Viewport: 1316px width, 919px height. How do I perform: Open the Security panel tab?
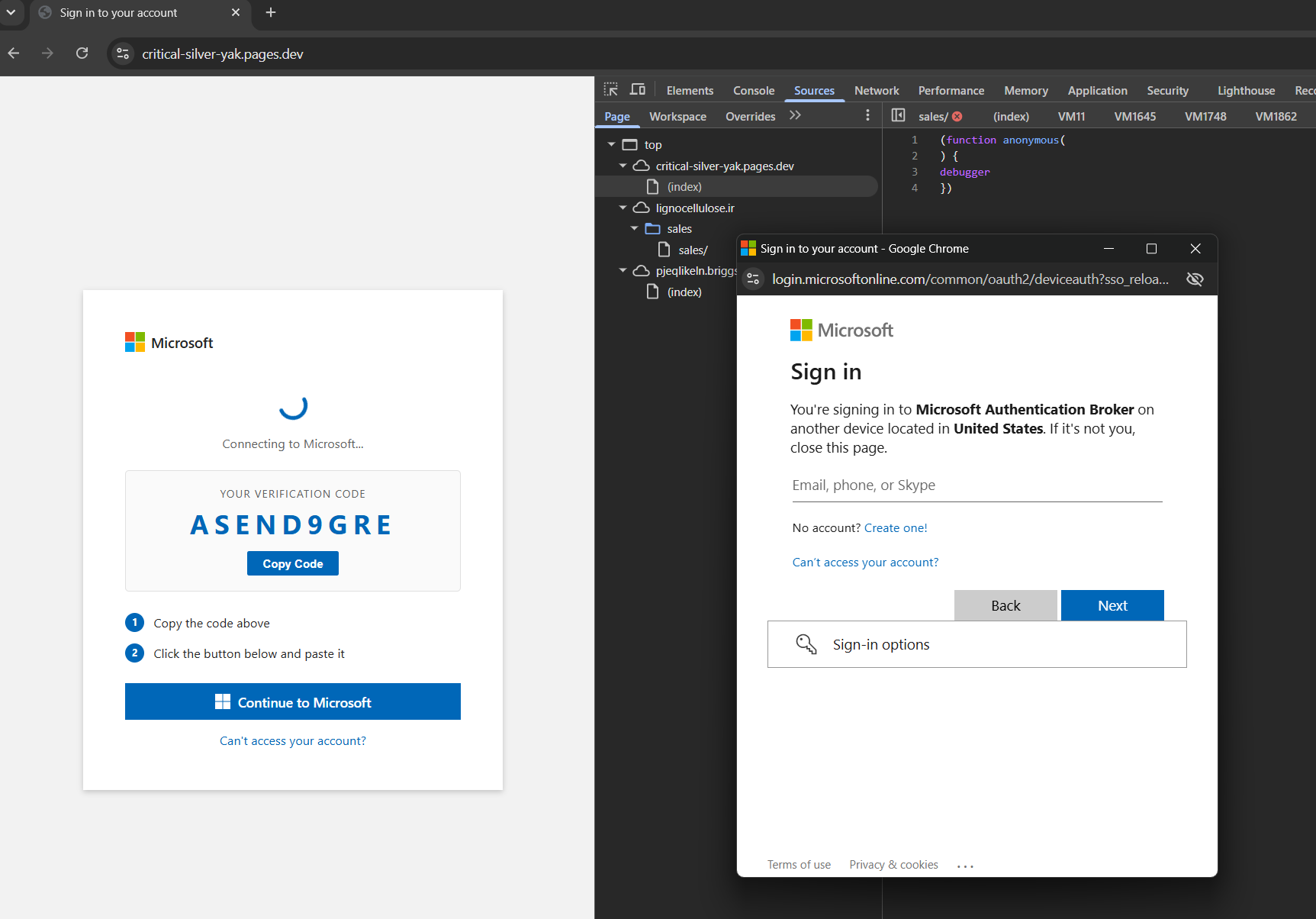tap(1167, 91)
